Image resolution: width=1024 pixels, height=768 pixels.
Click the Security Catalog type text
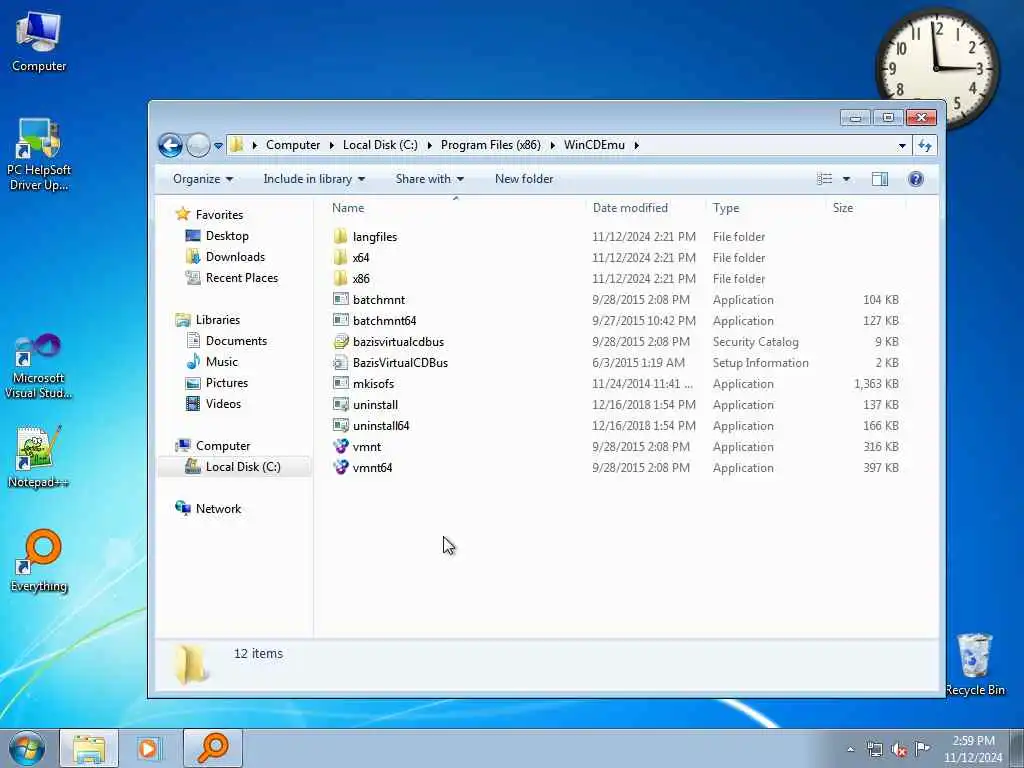pos(756,342)
